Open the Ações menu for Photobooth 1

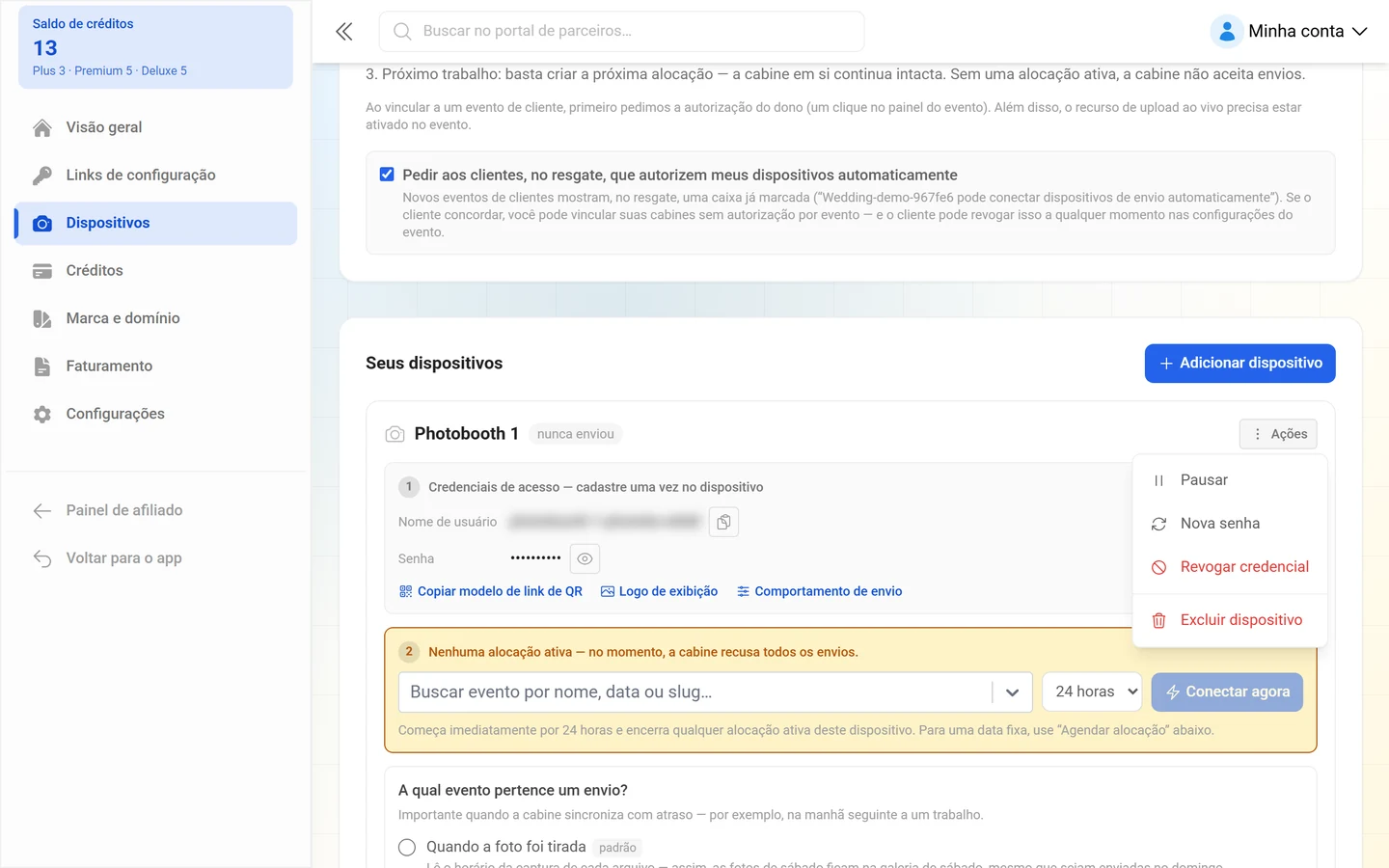1278,434
